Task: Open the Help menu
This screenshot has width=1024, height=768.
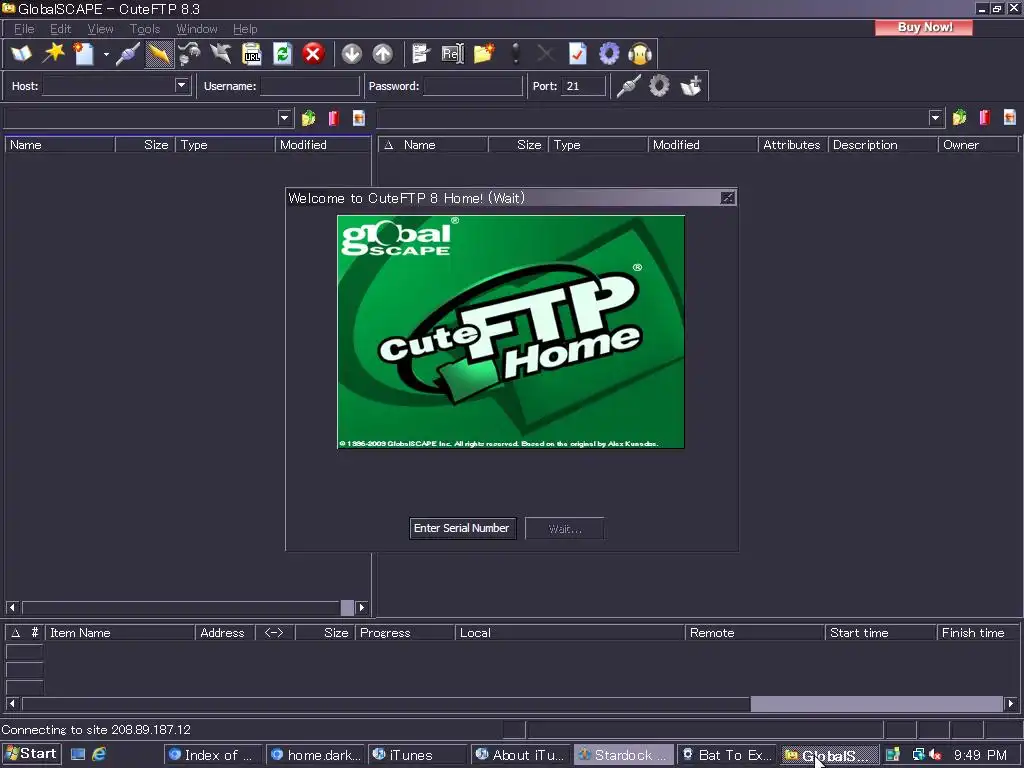Action: point(245,29)
